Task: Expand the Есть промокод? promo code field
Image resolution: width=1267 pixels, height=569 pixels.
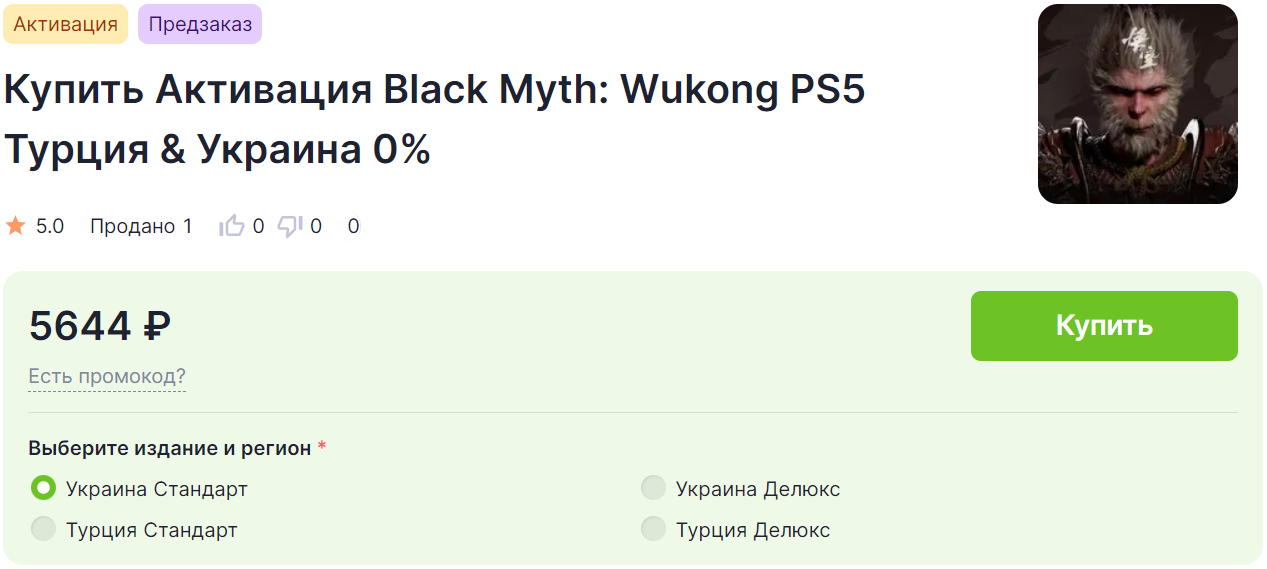Action: pyautogui.click(x=107, y=377)
